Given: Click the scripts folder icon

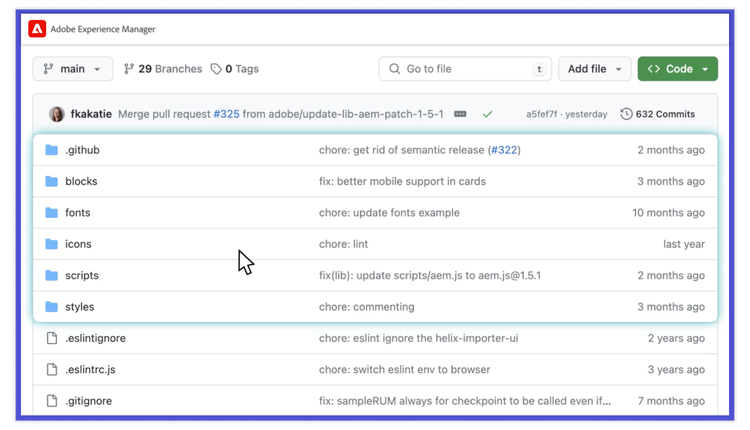Looking at the screenshot, I should 52,275.
